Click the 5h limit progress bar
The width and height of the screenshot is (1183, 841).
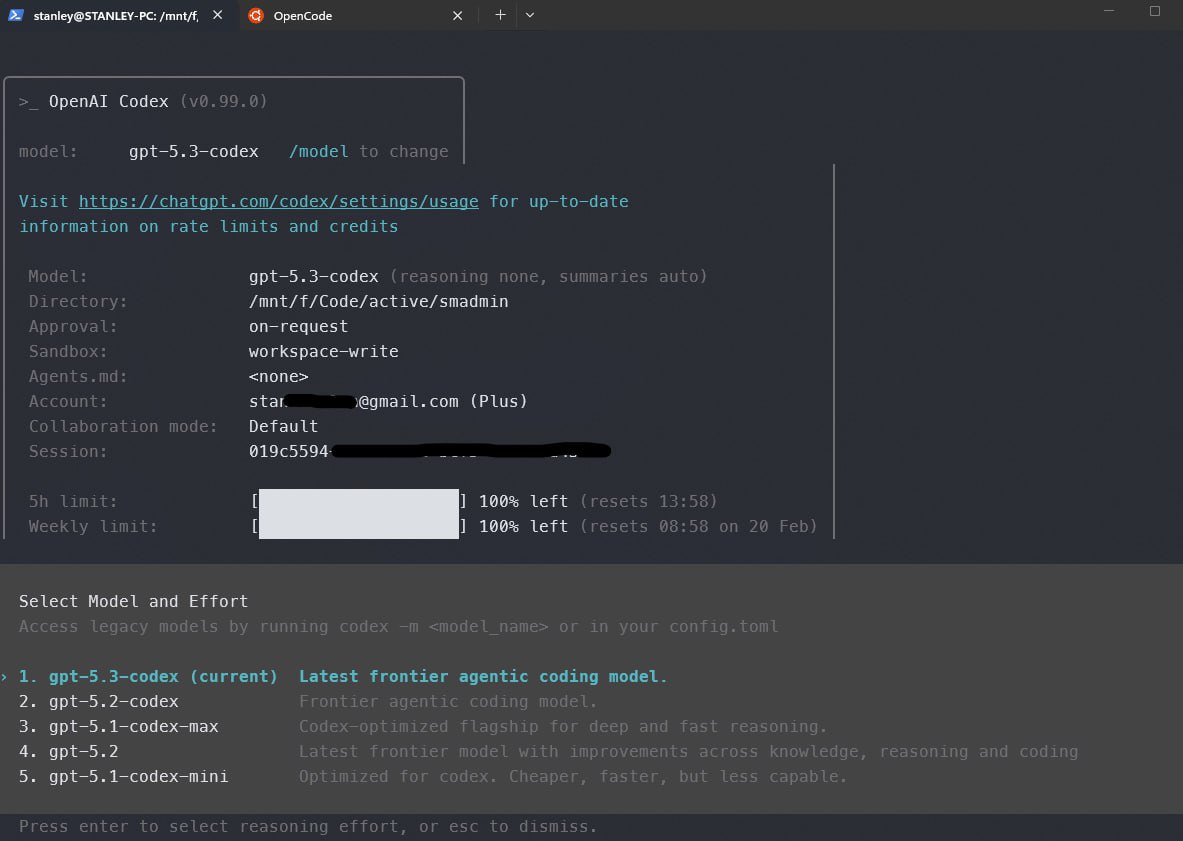358,502
